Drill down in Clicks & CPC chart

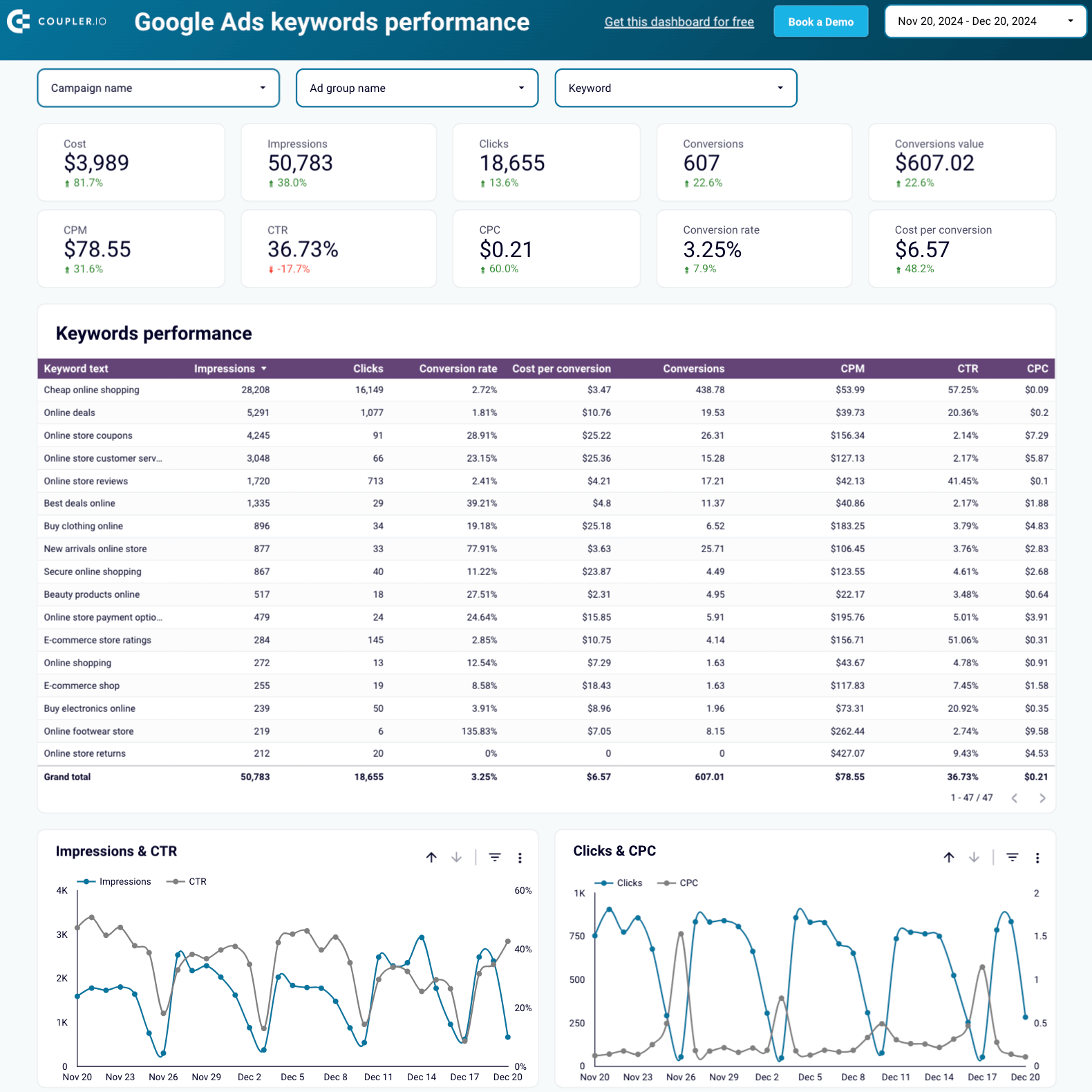[x=974, y=858]
